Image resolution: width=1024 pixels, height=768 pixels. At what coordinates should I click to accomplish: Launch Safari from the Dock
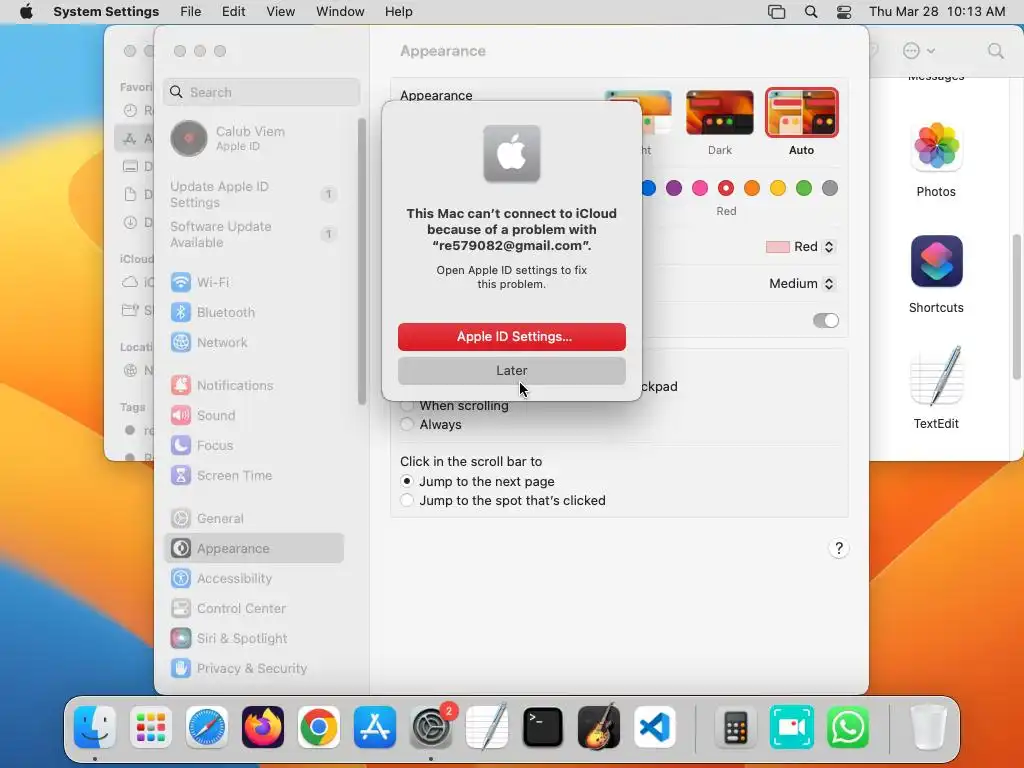tap(207, 728)
